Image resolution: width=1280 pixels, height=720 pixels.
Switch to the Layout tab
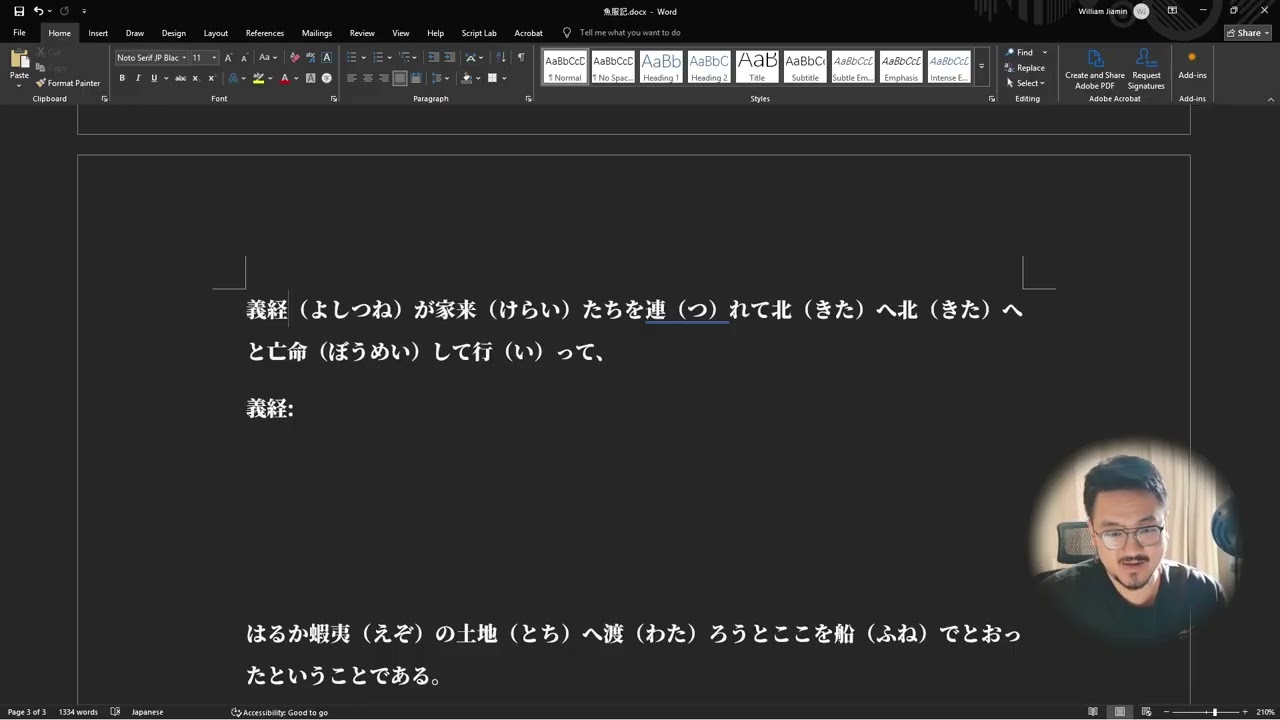(x=216, y=33)
